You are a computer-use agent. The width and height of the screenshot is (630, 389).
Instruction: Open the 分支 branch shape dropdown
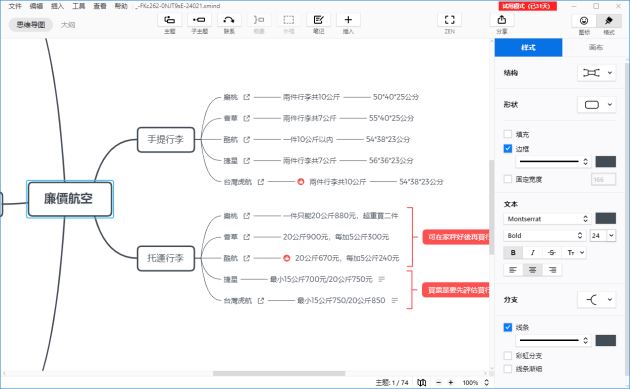coord(597,299)
